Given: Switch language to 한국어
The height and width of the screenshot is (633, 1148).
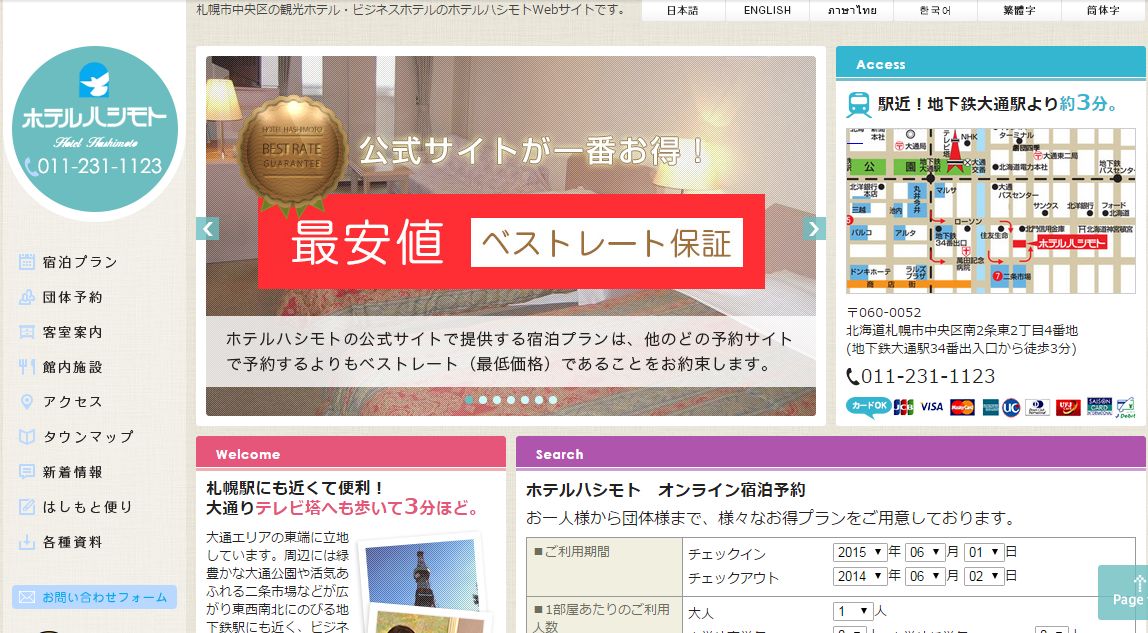Looking at the screenshot, I should coord(935,10).
